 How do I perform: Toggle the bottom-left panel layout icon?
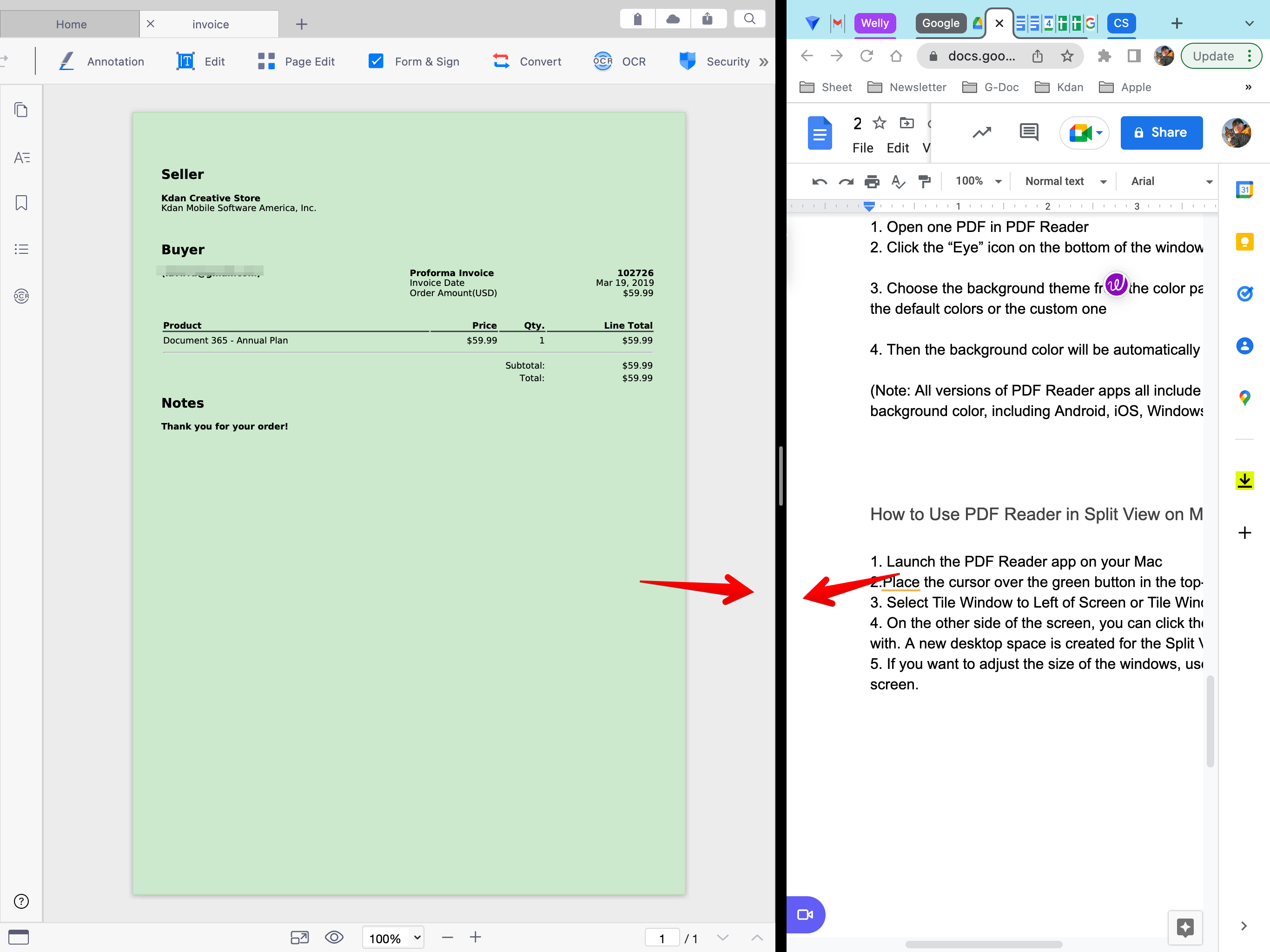tap(19, 938)
